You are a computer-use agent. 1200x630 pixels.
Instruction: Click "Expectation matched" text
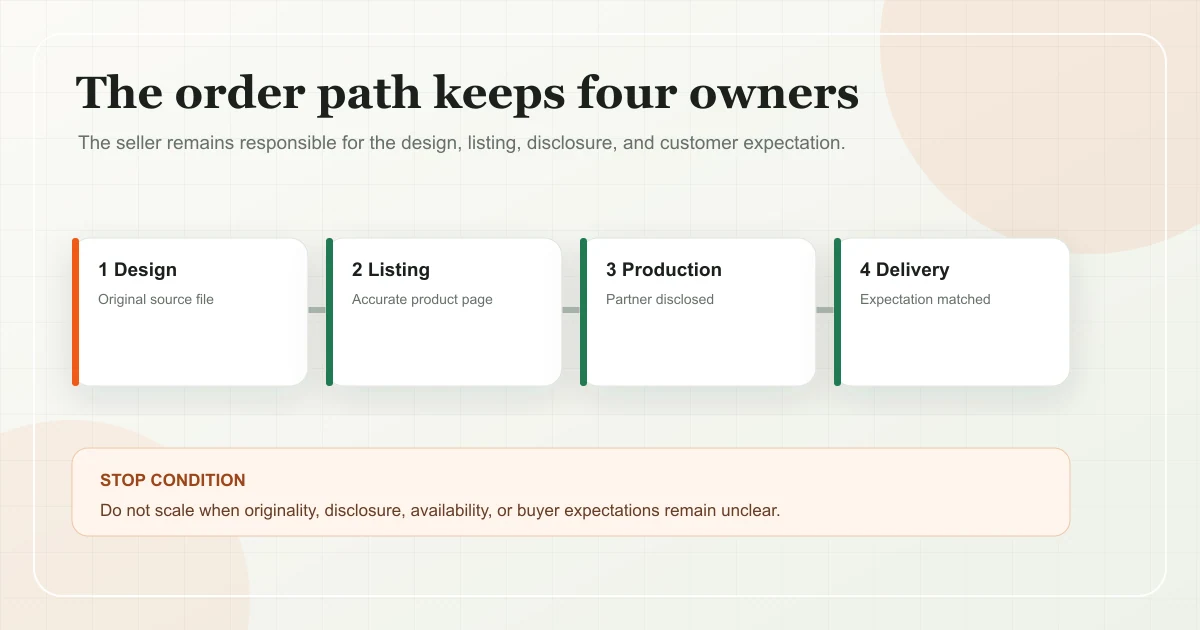925,299
